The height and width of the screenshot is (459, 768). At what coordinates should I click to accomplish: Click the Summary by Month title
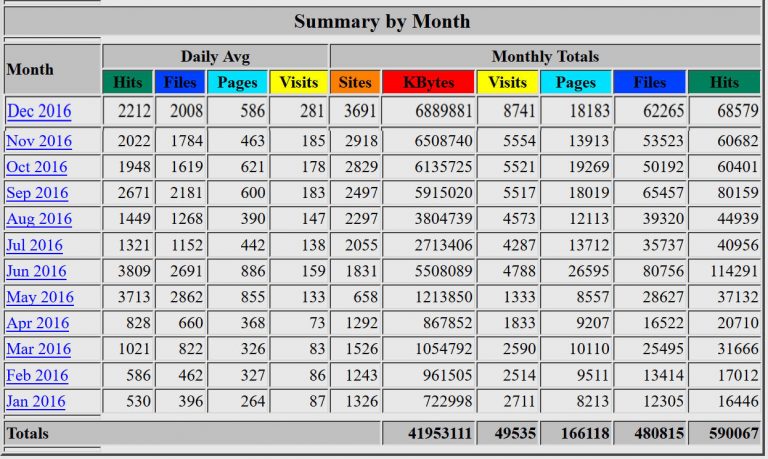click(x=382, y=21)
